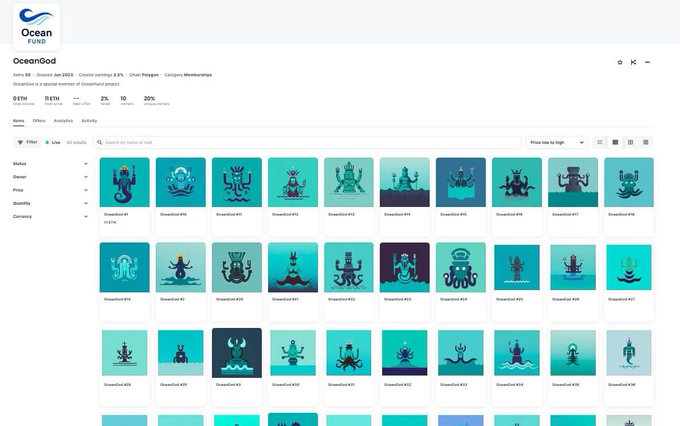Click the Memberships category label
680x426 pixels.
[198, 75]
